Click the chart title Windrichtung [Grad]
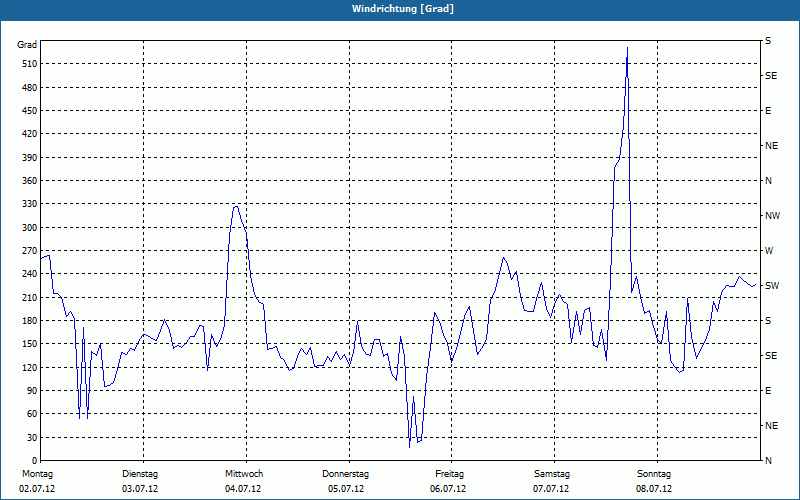 403,9
